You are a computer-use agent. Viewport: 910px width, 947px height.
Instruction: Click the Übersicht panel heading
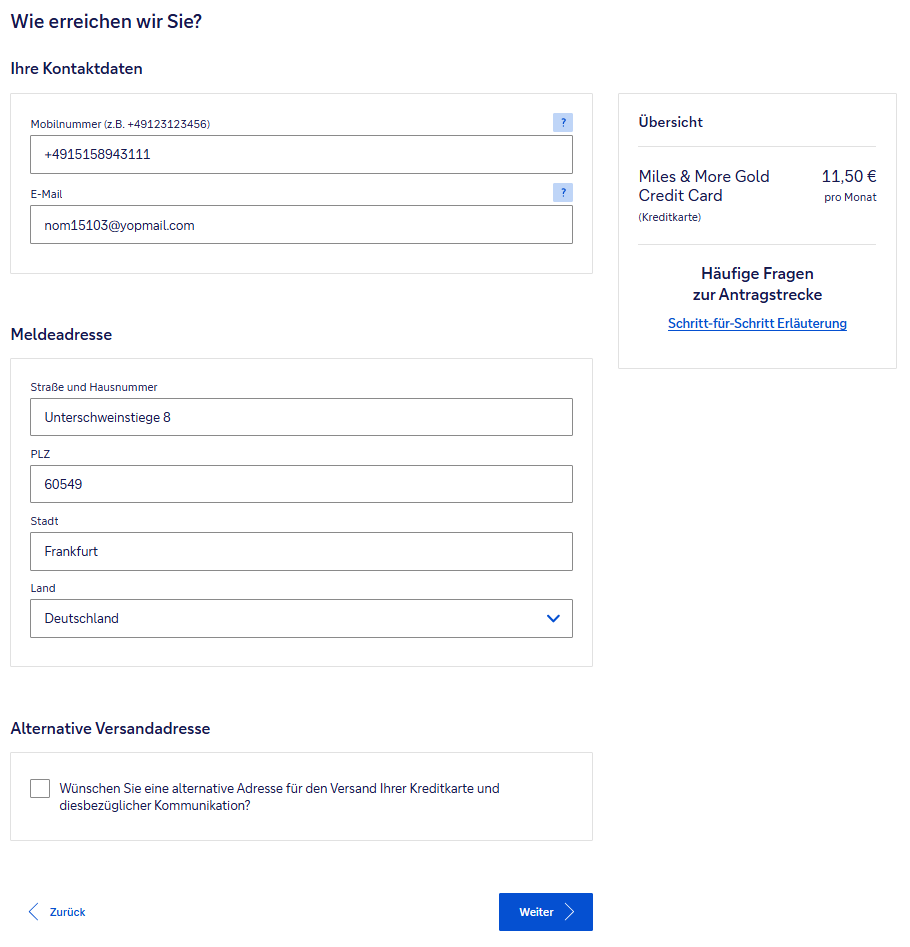[x=671, y=122]
